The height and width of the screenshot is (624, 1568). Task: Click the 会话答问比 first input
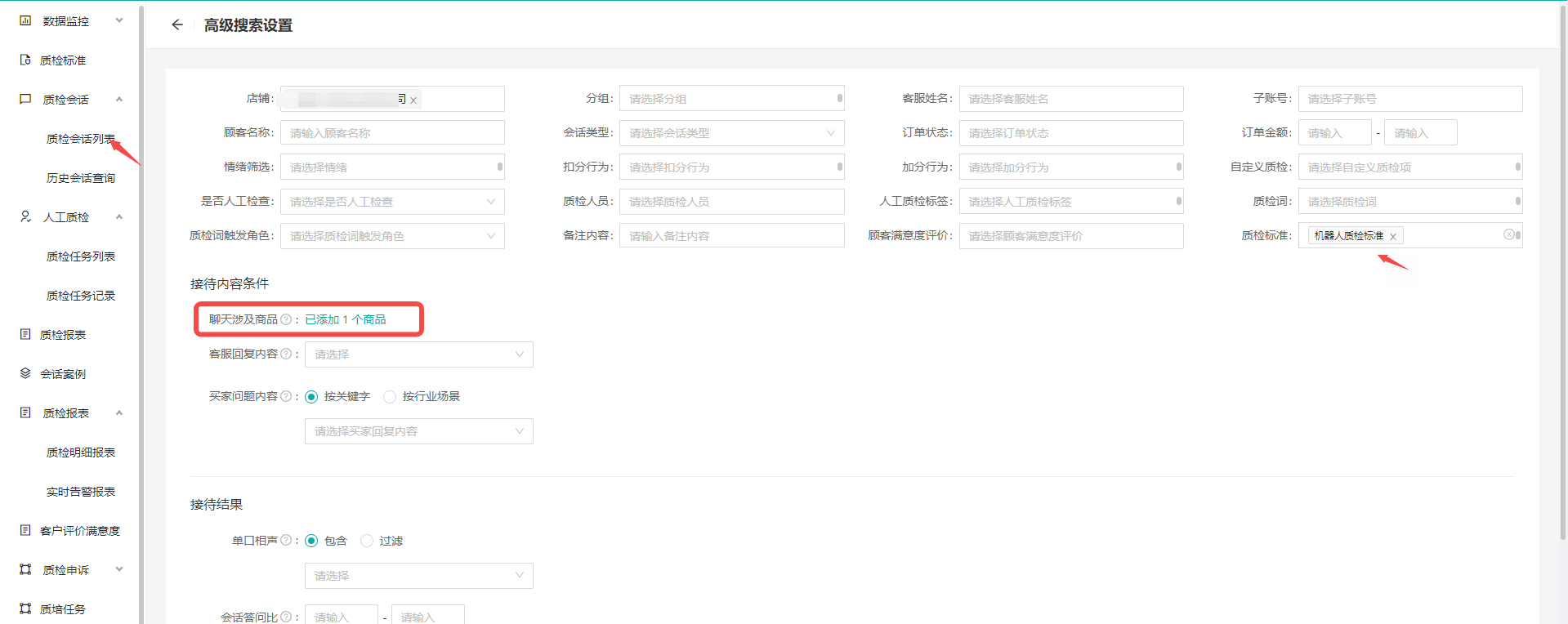click(x=342, y=614)
